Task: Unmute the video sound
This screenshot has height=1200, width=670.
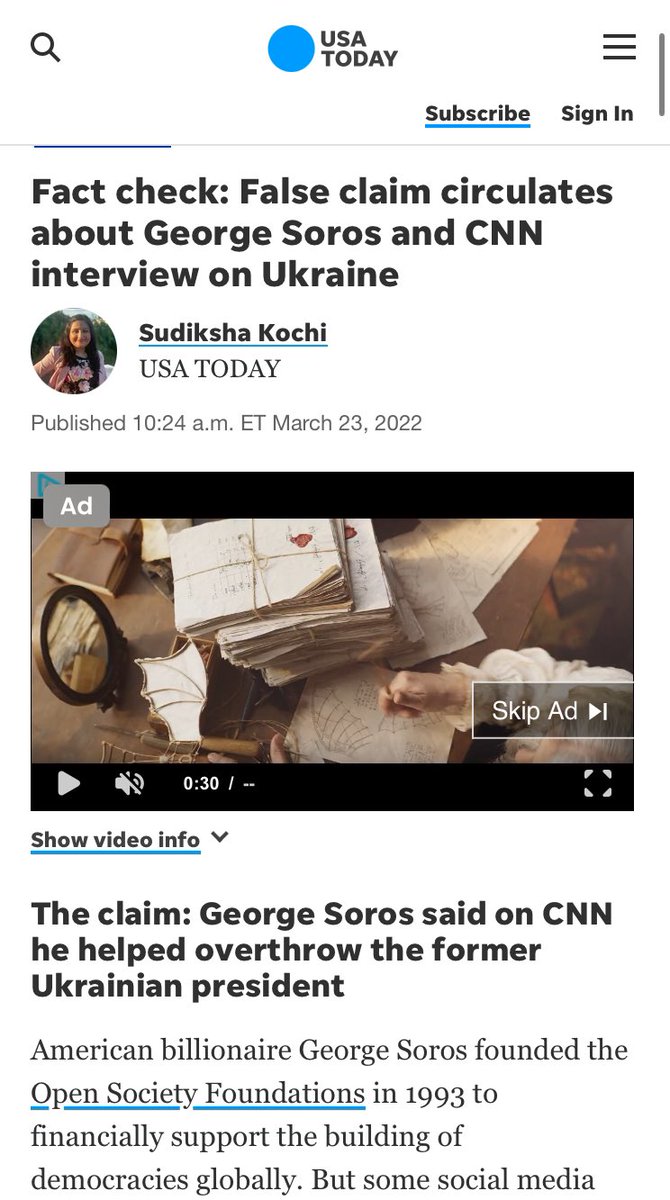Action: pos(129,783)
